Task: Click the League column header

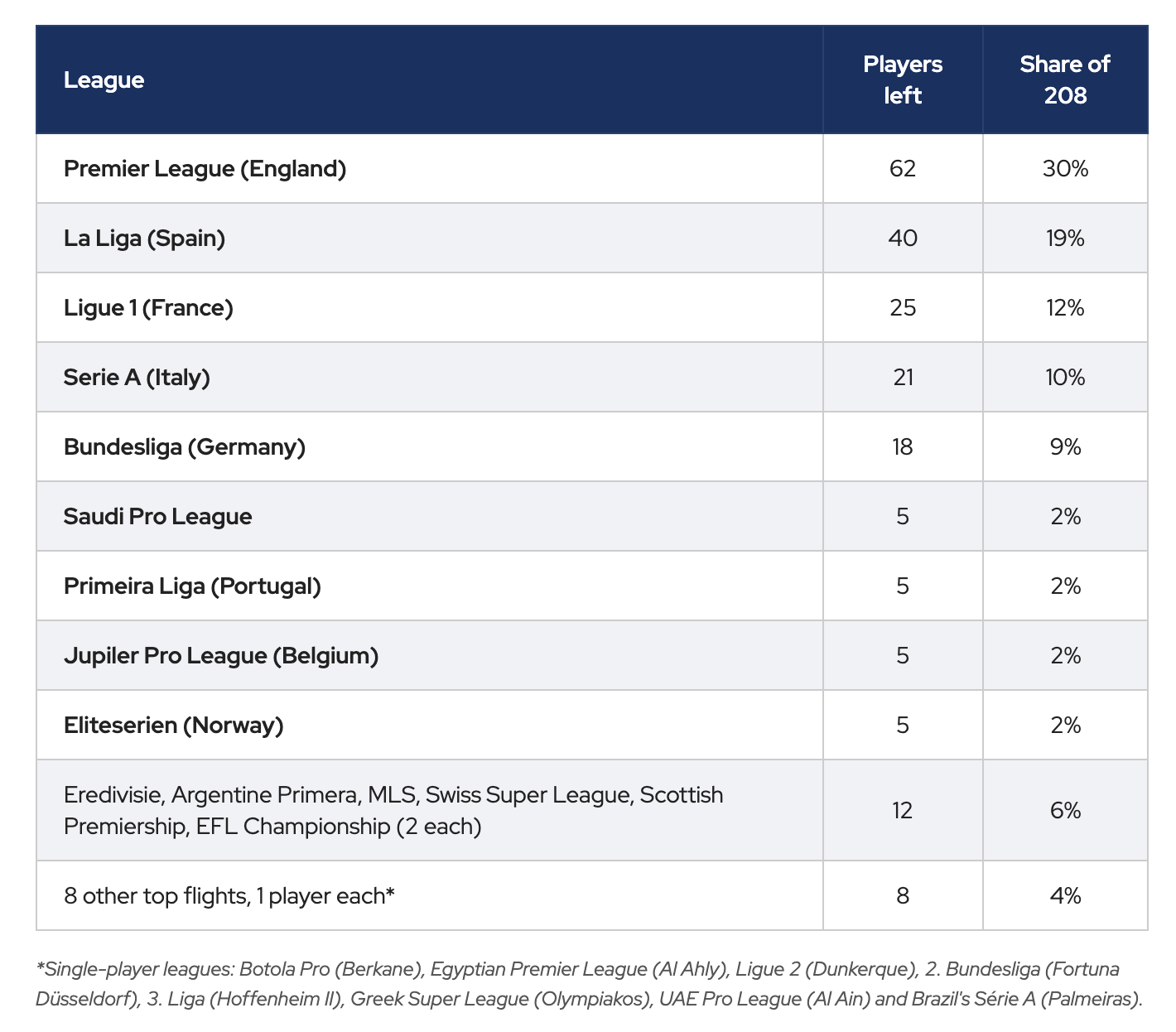Action: 104,80
